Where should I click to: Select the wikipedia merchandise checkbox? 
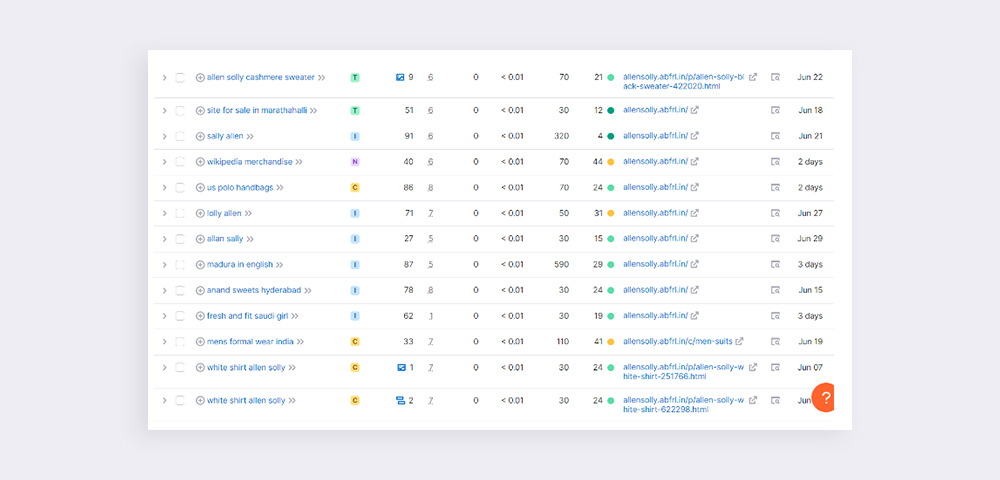180,162
